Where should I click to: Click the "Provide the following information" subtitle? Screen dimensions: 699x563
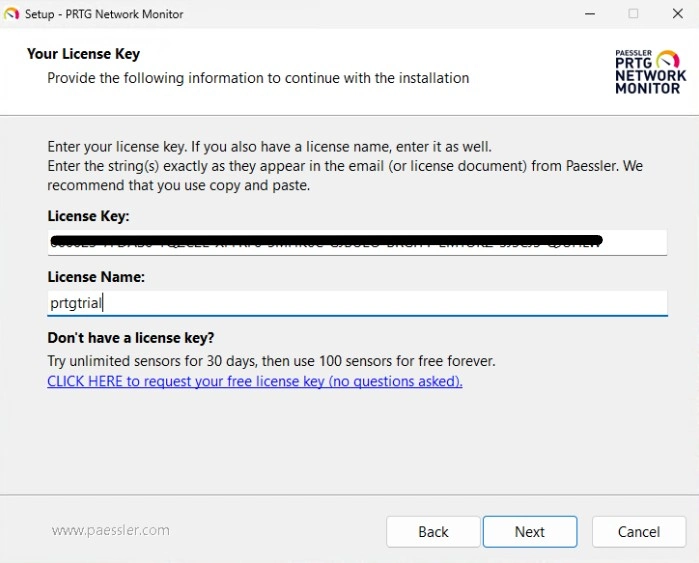(258, 78)
